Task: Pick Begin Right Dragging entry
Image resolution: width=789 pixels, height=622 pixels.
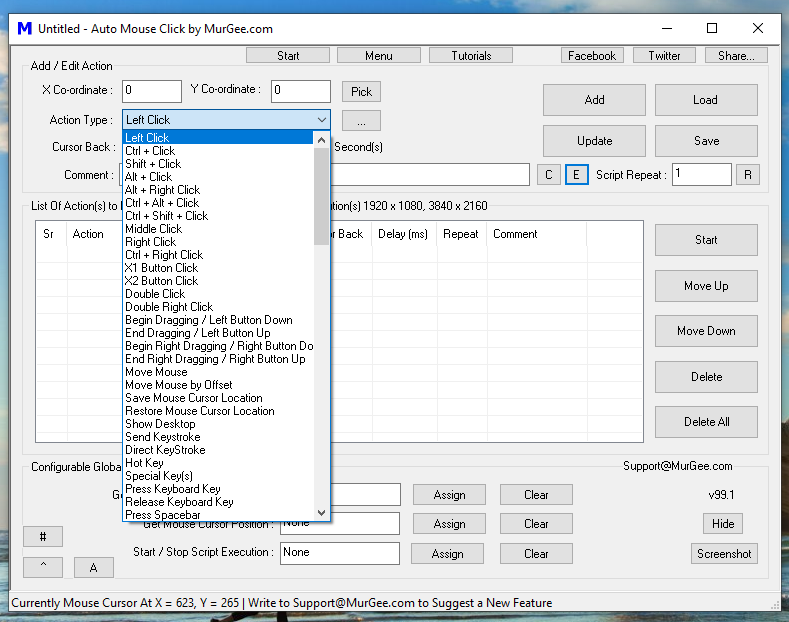Action: [219, 346]
